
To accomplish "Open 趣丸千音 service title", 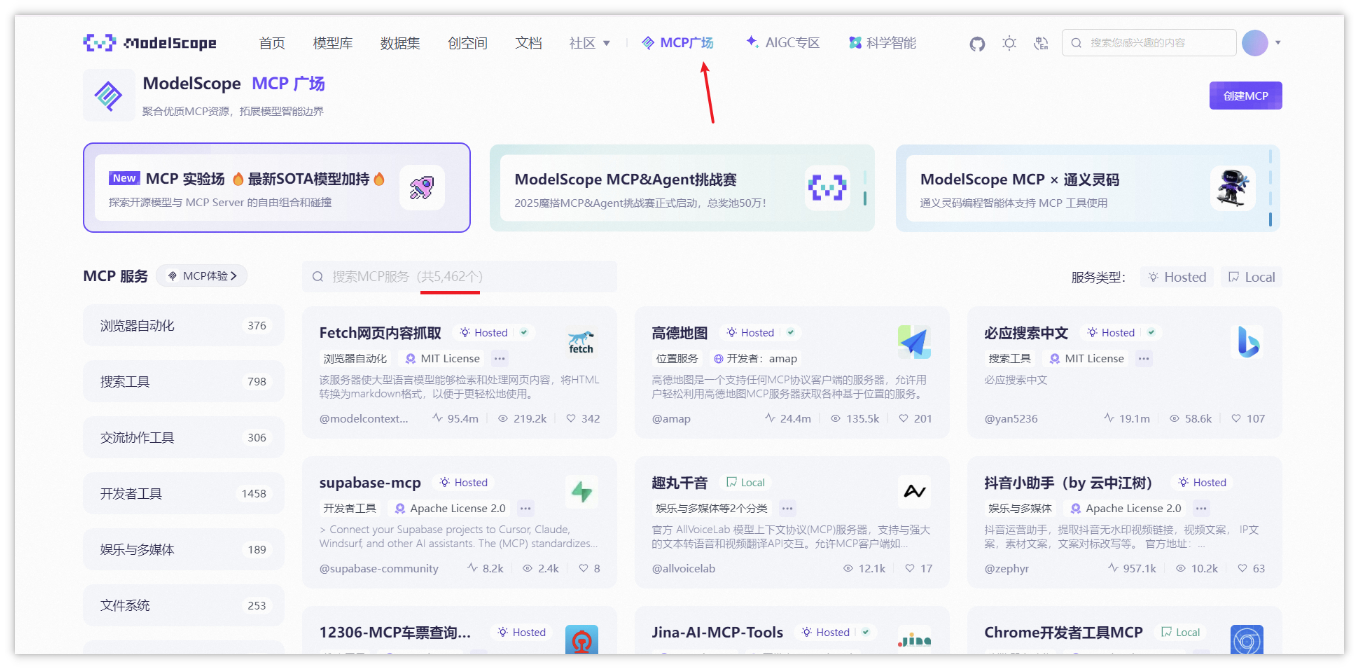I will tap(680, 483).
